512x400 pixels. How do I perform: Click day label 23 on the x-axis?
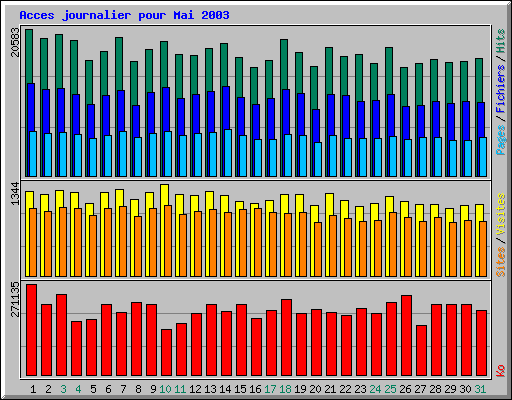(360, 389)
